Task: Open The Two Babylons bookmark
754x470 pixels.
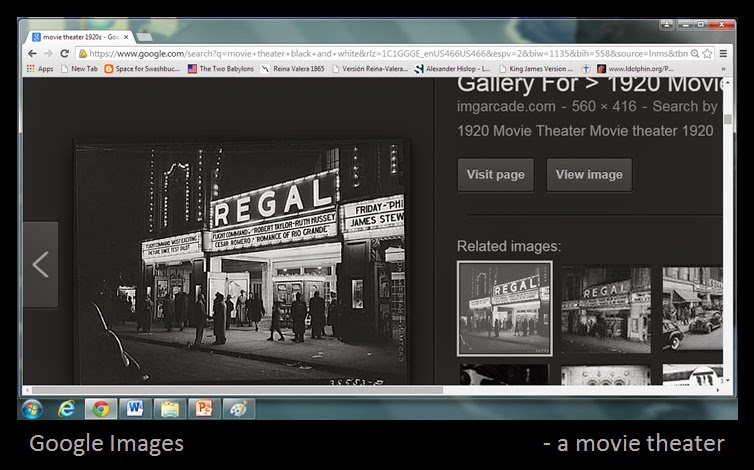Action: coord(221,69)
